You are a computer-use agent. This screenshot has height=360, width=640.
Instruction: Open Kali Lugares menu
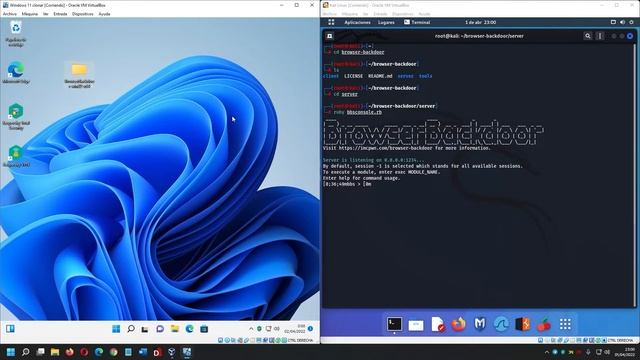tap(386, 22)
